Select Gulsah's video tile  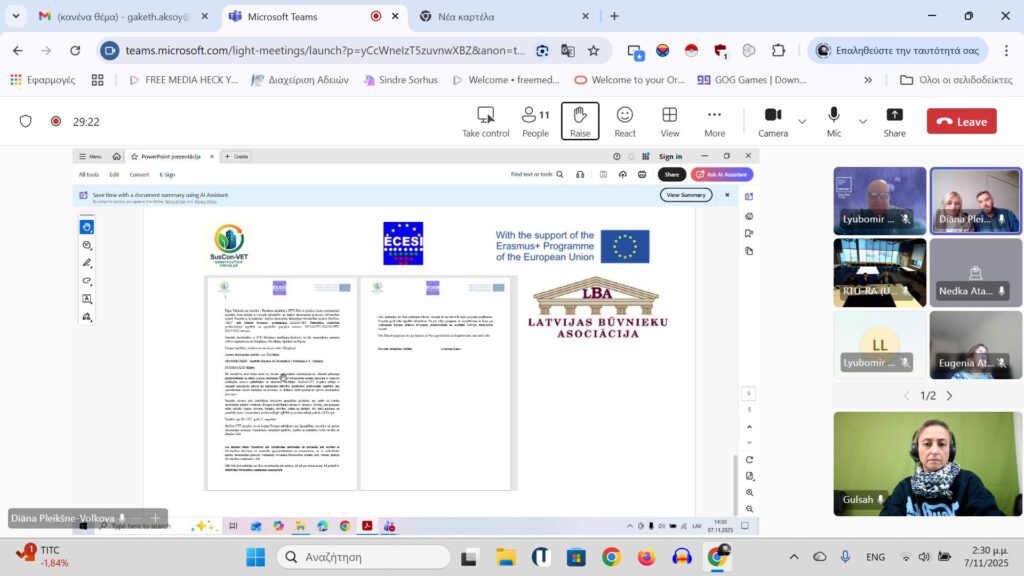[927, 463]
